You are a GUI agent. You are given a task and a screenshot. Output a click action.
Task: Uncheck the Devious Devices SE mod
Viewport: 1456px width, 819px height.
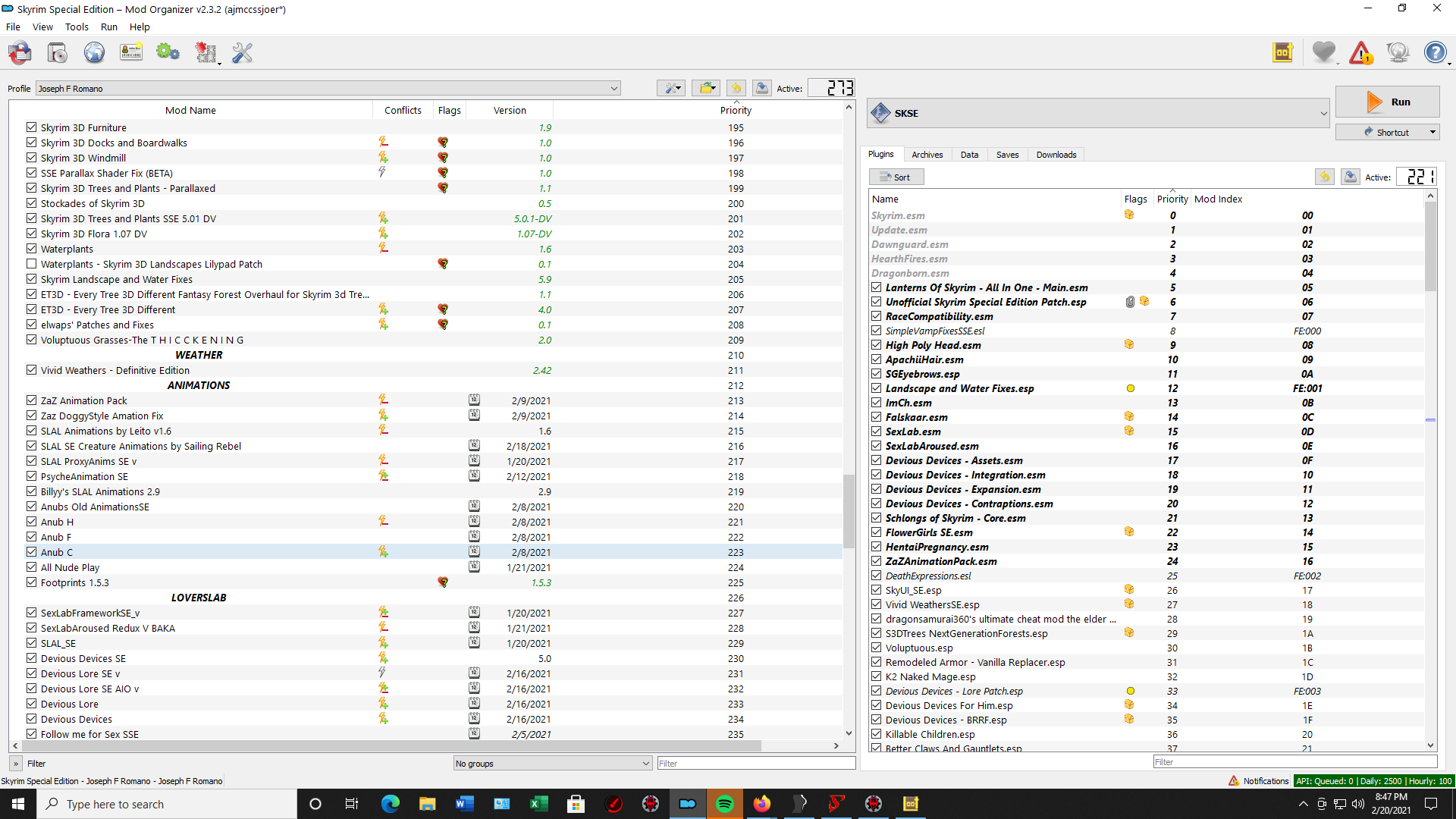click(31, 658)
